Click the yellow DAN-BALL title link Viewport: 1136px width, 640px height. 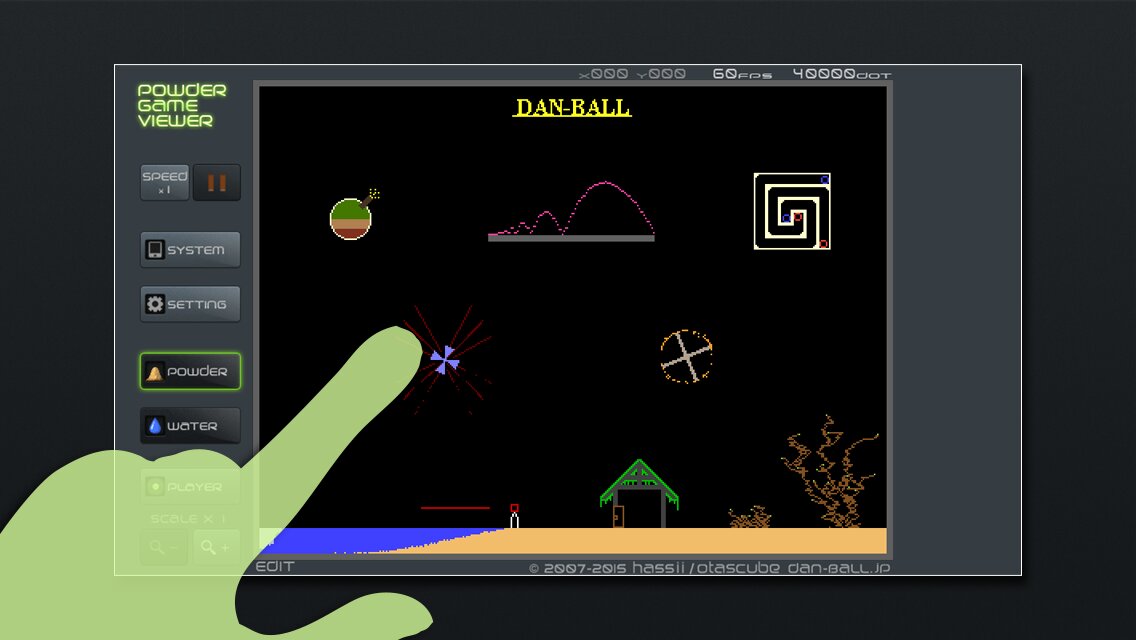[572, 107]
